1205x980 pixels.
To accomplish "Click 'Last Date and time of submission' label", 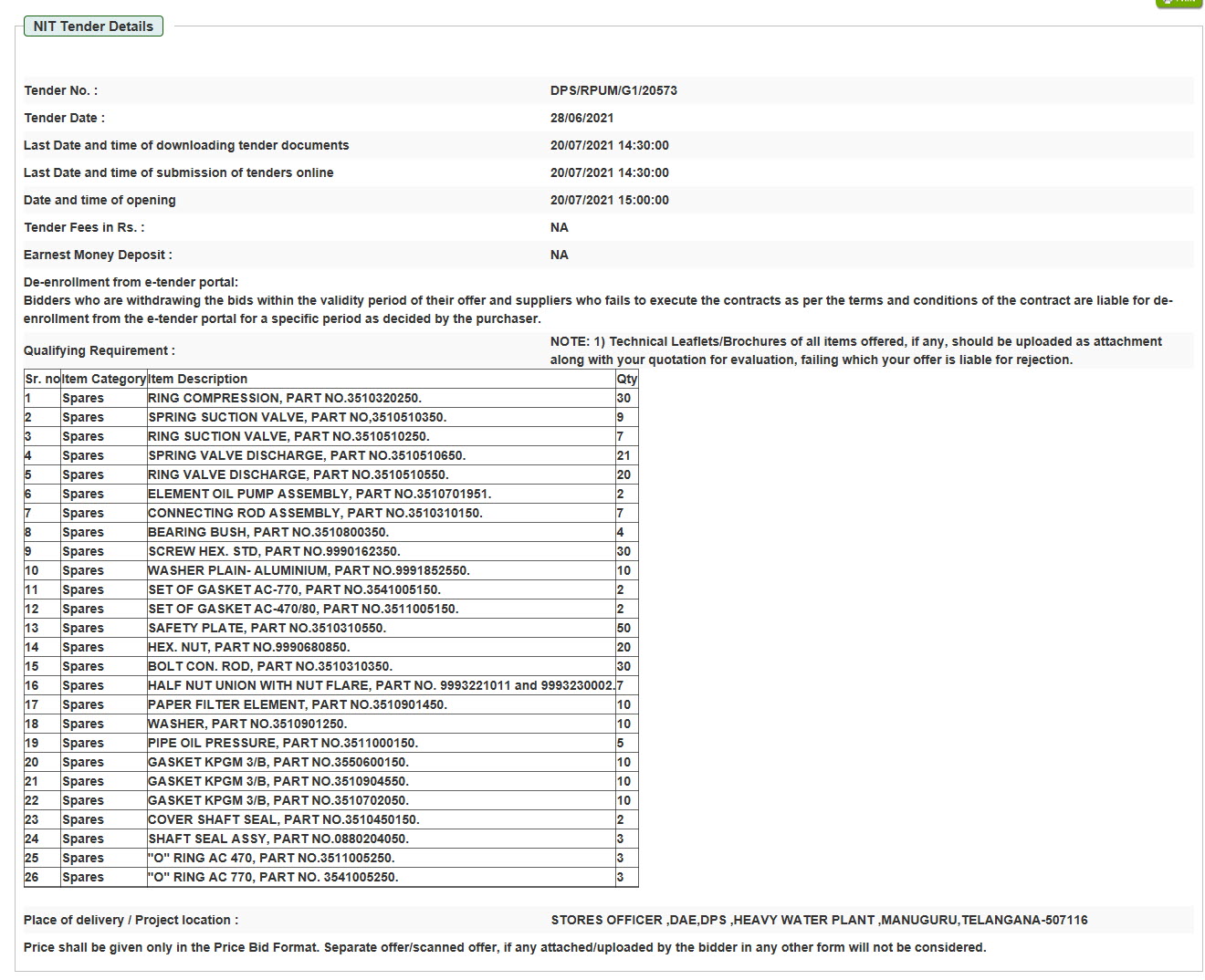I will tap(178, 172).
